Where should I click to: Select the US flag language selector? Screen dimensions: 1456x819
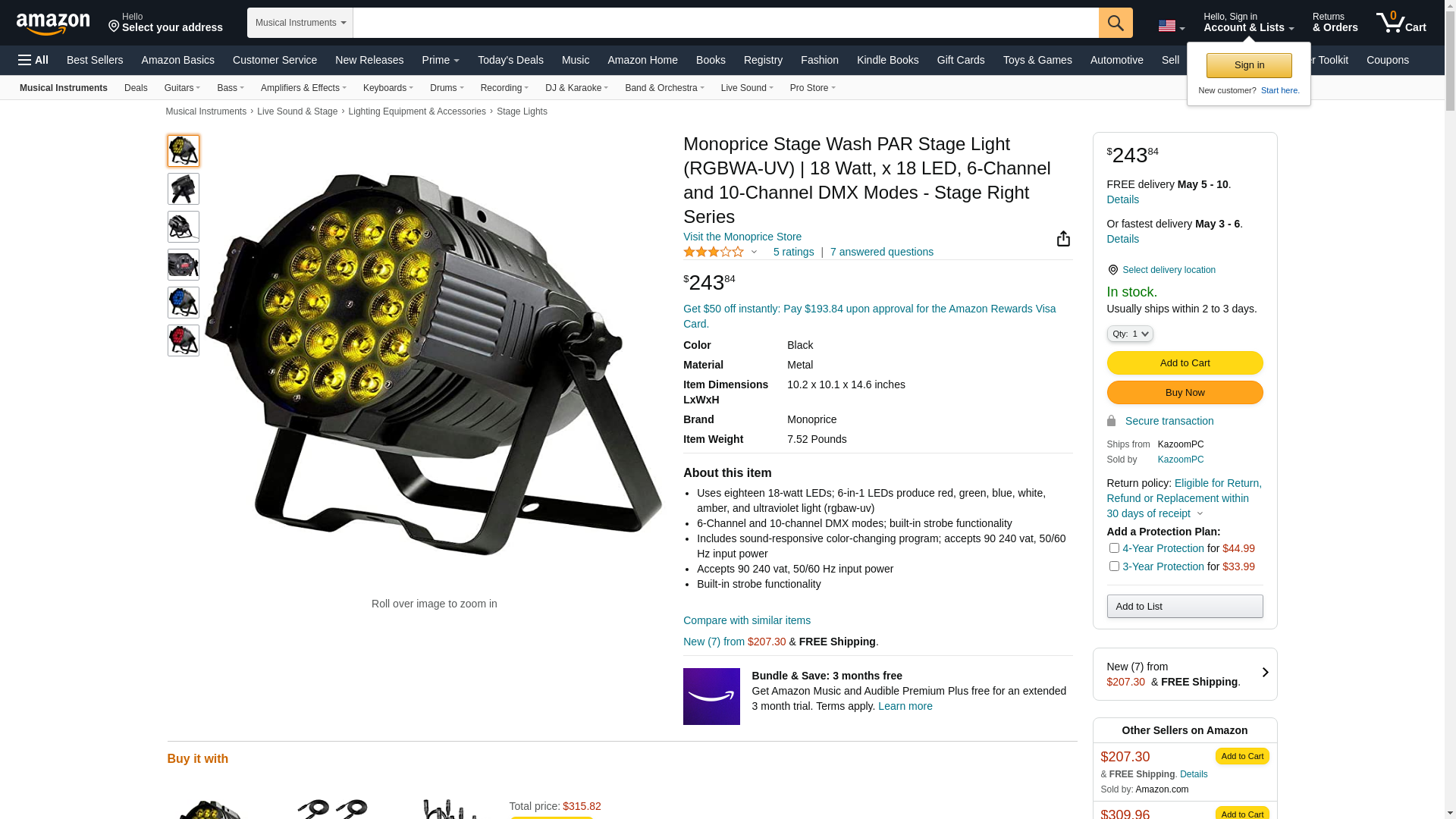1171,26
